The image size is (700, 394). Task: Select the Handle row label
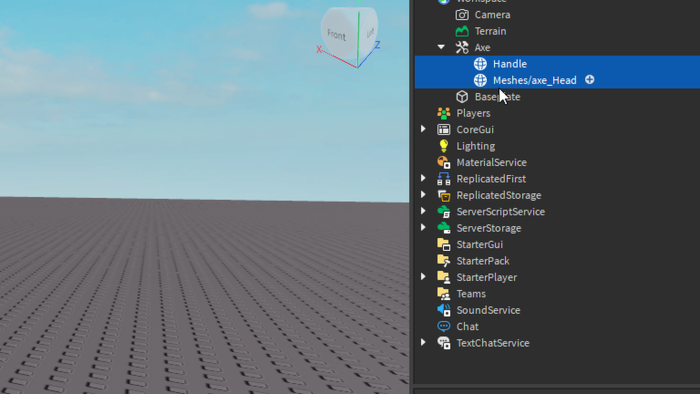coord(510,64)
